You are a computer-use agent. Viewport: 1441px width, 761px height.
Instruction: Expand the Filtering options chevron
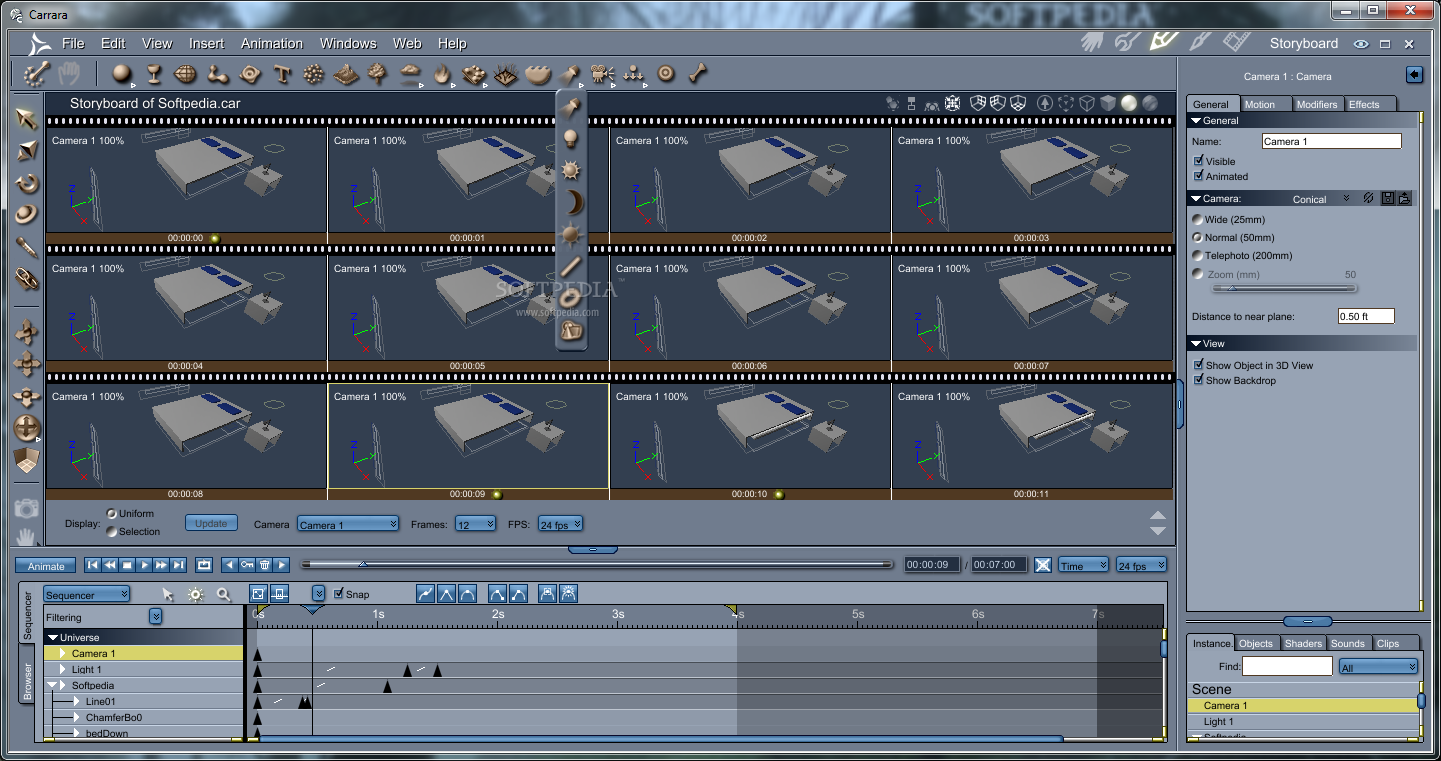click(156, 617)
